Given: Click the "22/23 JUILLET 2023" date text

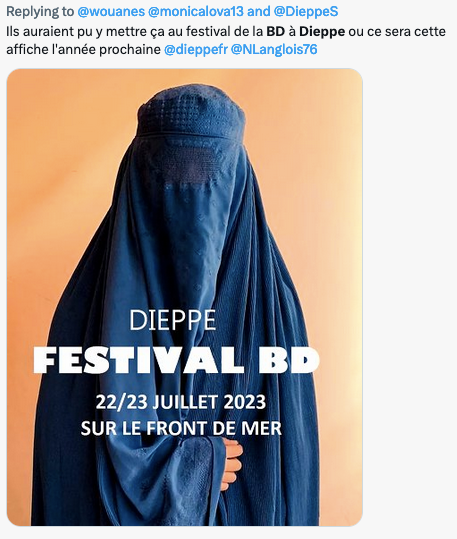Looking at the screenshot, I should pos(181,402).
